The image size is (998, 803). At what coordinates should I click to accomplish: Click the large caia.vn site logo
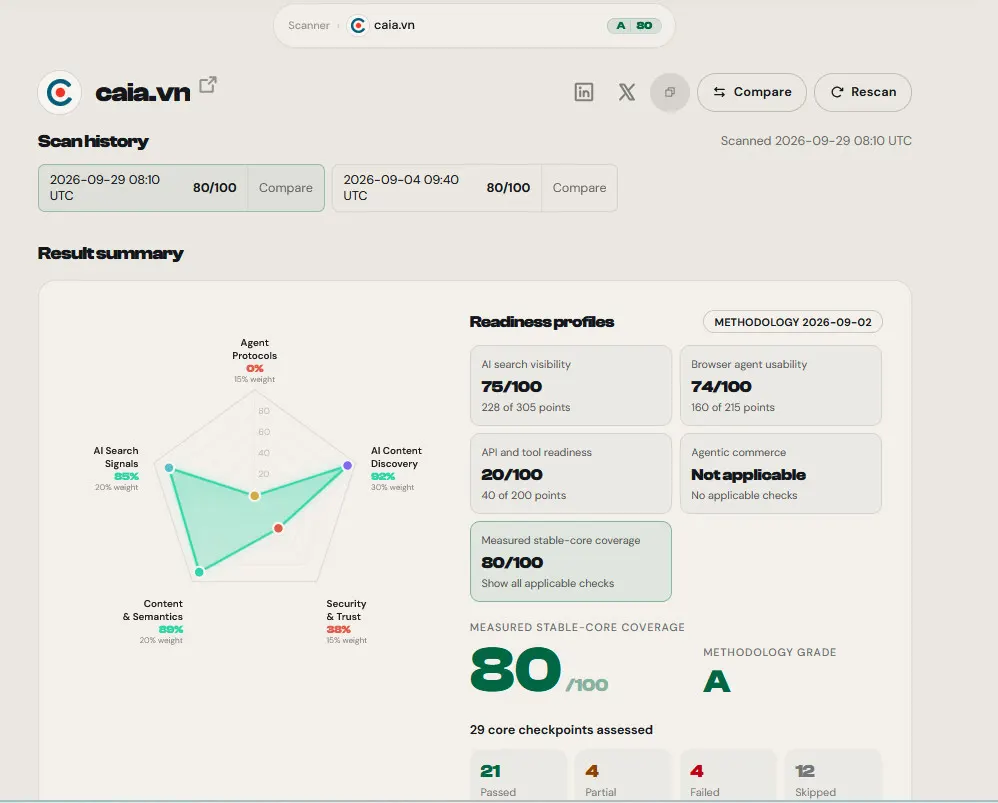coord(60,93)
